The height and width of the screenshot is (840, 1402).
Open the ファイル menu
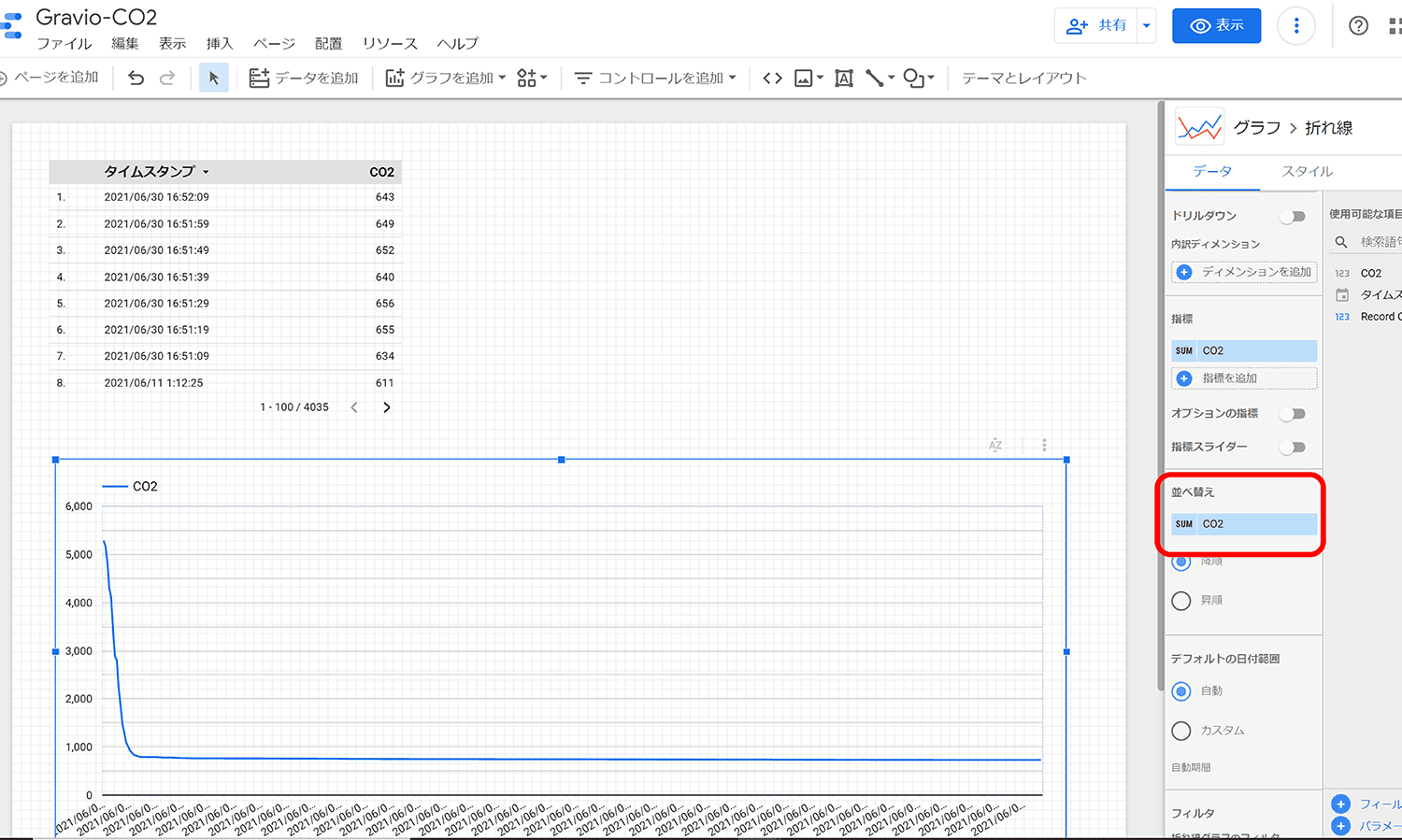[x=64, y=44]
